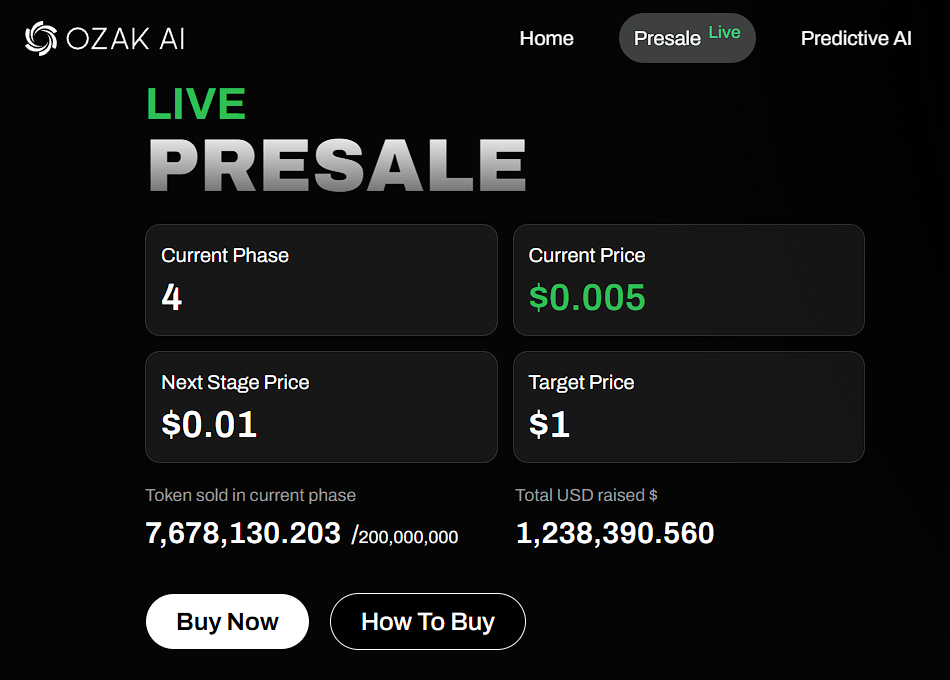
Task: Click the green $0.005 price value
Action: [x=587, y=298]
